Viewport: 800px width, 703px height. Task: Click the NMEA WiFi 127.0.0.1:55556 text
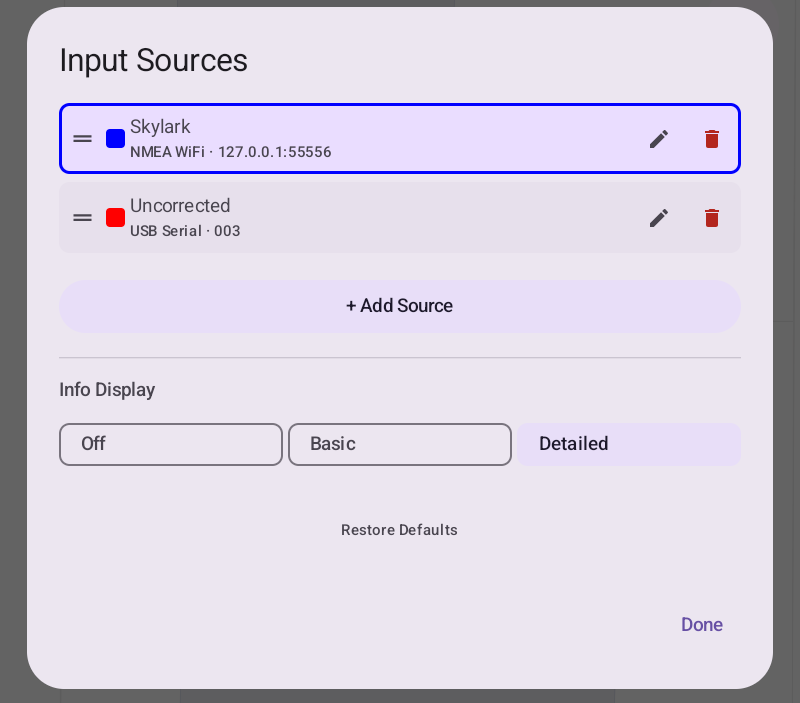click(x=231, y=152)
